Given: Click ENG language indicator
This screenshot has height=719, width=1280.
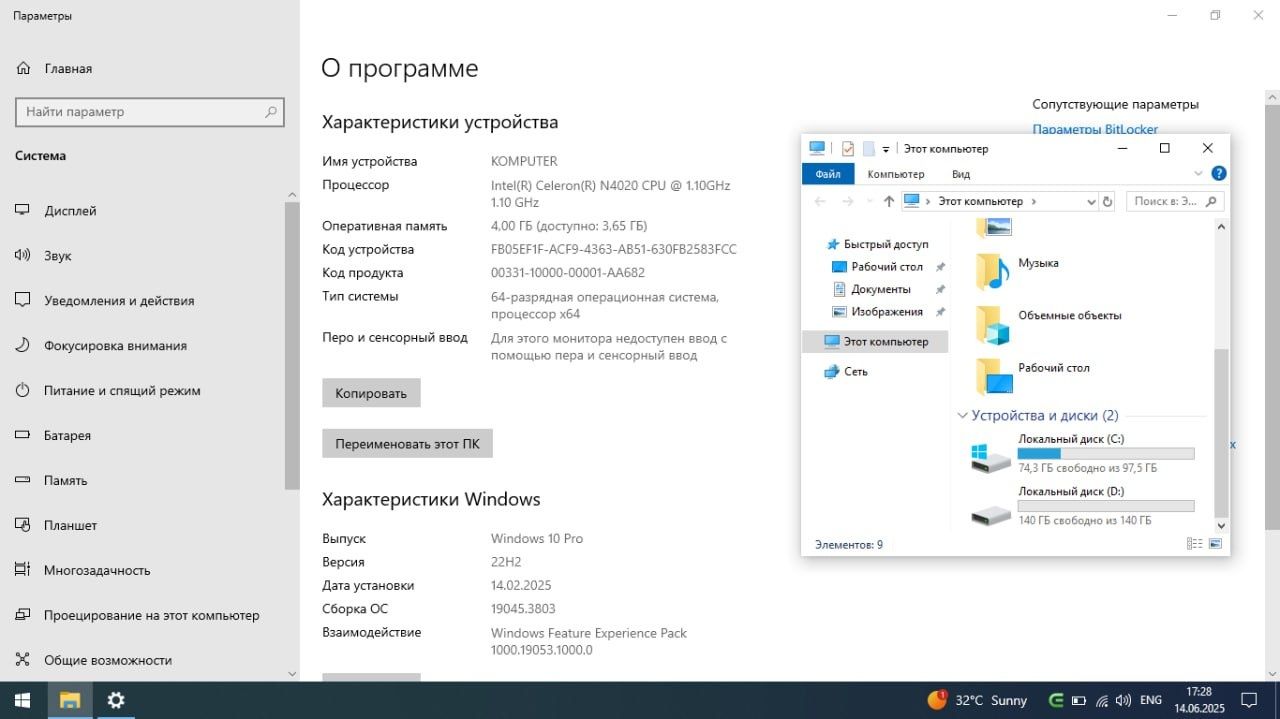Looking at the screenshot, I should pos(1151,700).
